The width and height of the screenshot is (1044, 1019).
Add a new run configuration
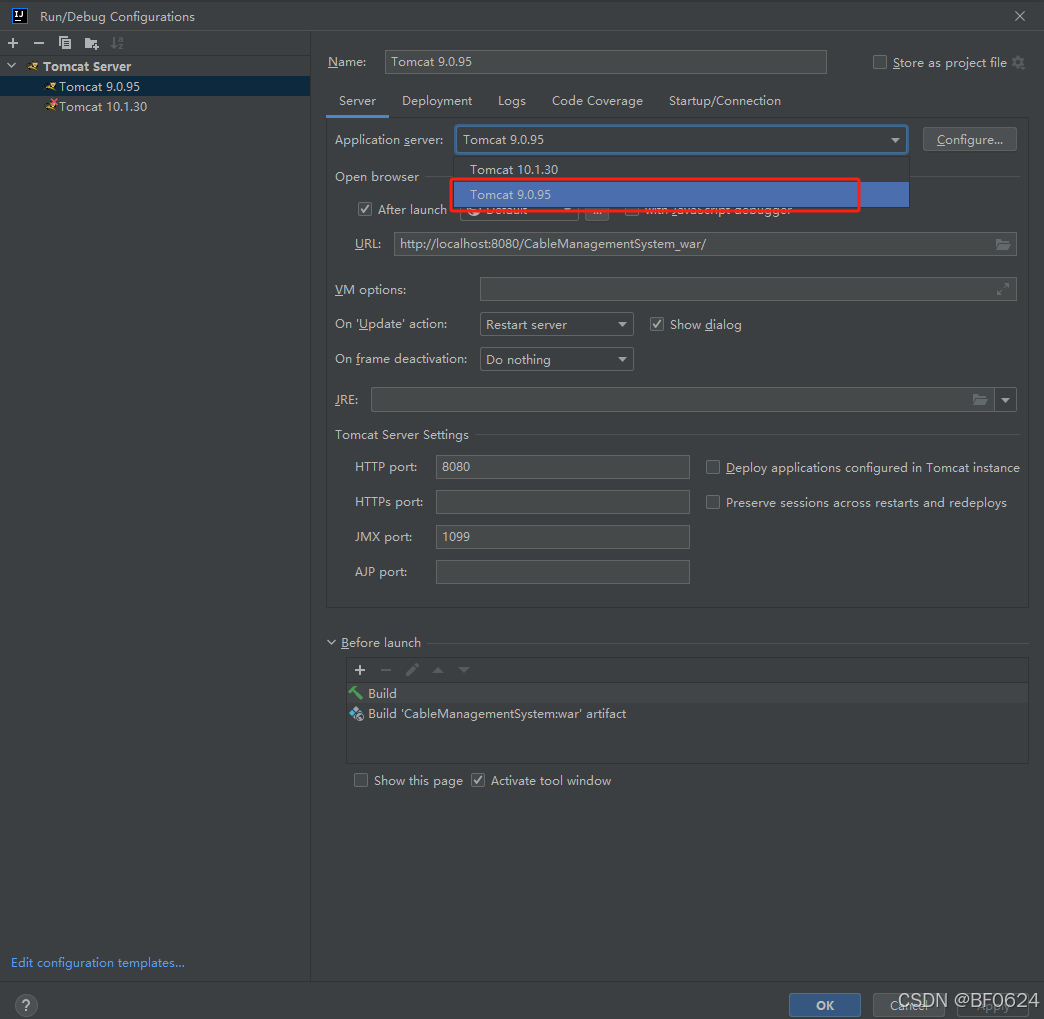(13, 43)
